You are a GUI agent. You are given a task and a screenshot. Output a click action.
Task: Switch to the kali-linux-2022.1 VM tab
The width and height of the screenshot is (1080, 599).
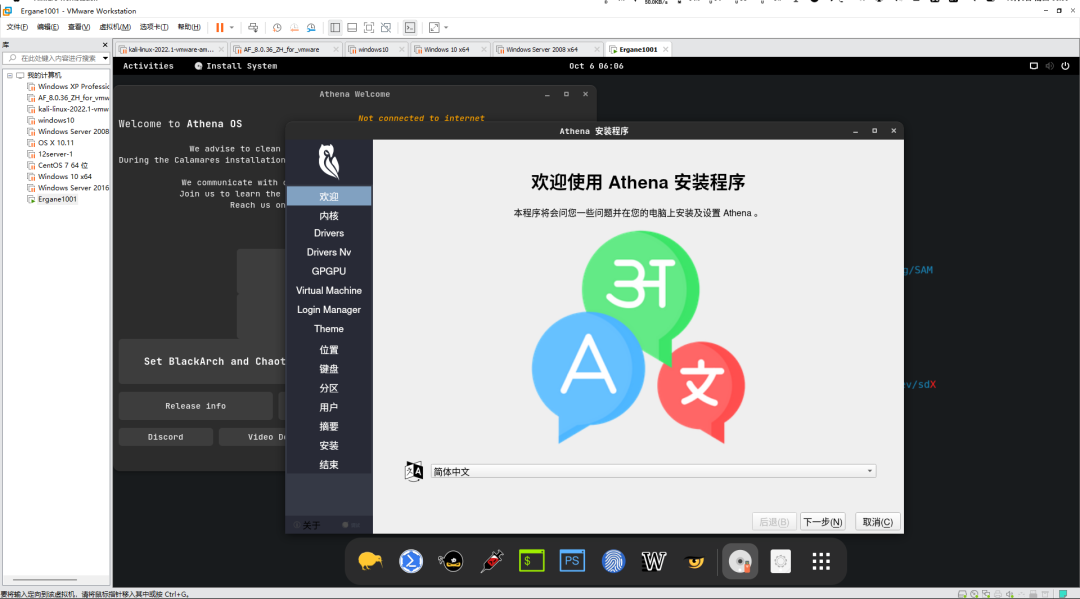tap(171, 50)
